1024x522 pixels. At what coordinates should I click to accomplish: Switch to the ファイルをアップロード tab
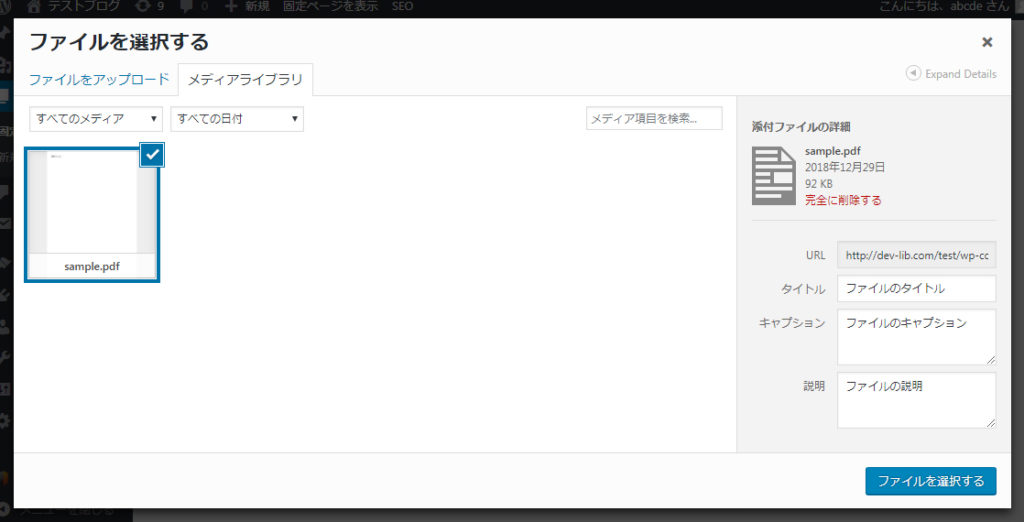tap(99, 79)
